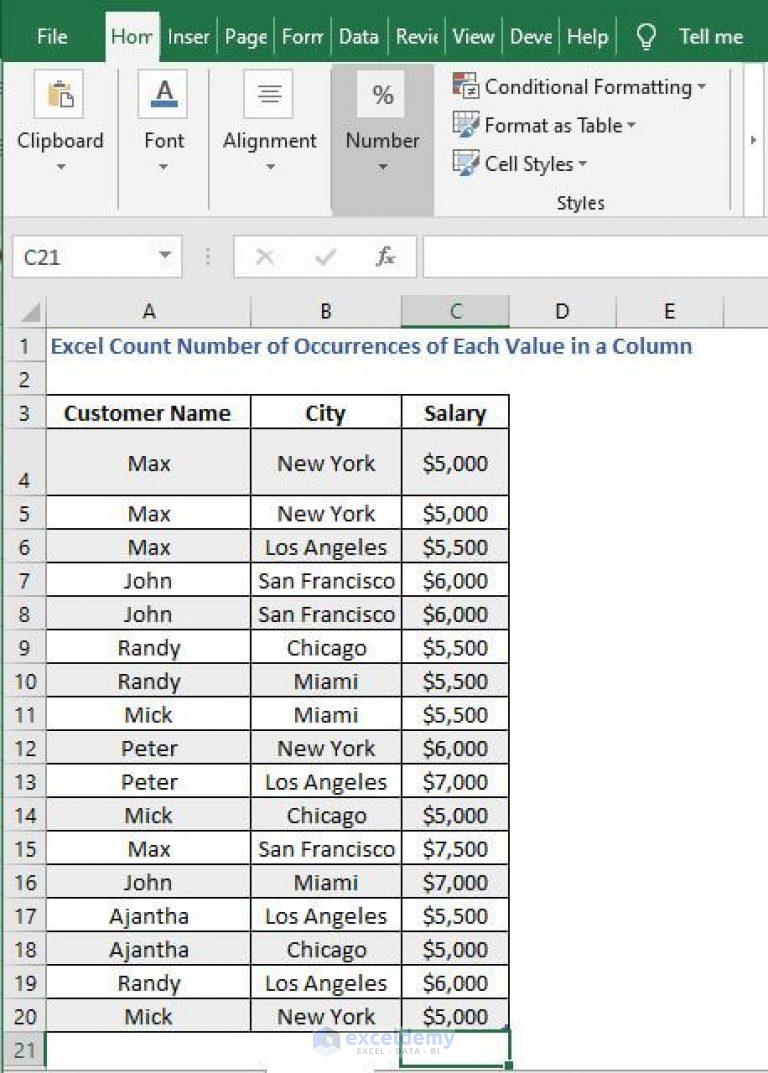Open the Name Box dropdown arrow
This screenshot has height=1073, width=768.
click(x=164, y=256)
